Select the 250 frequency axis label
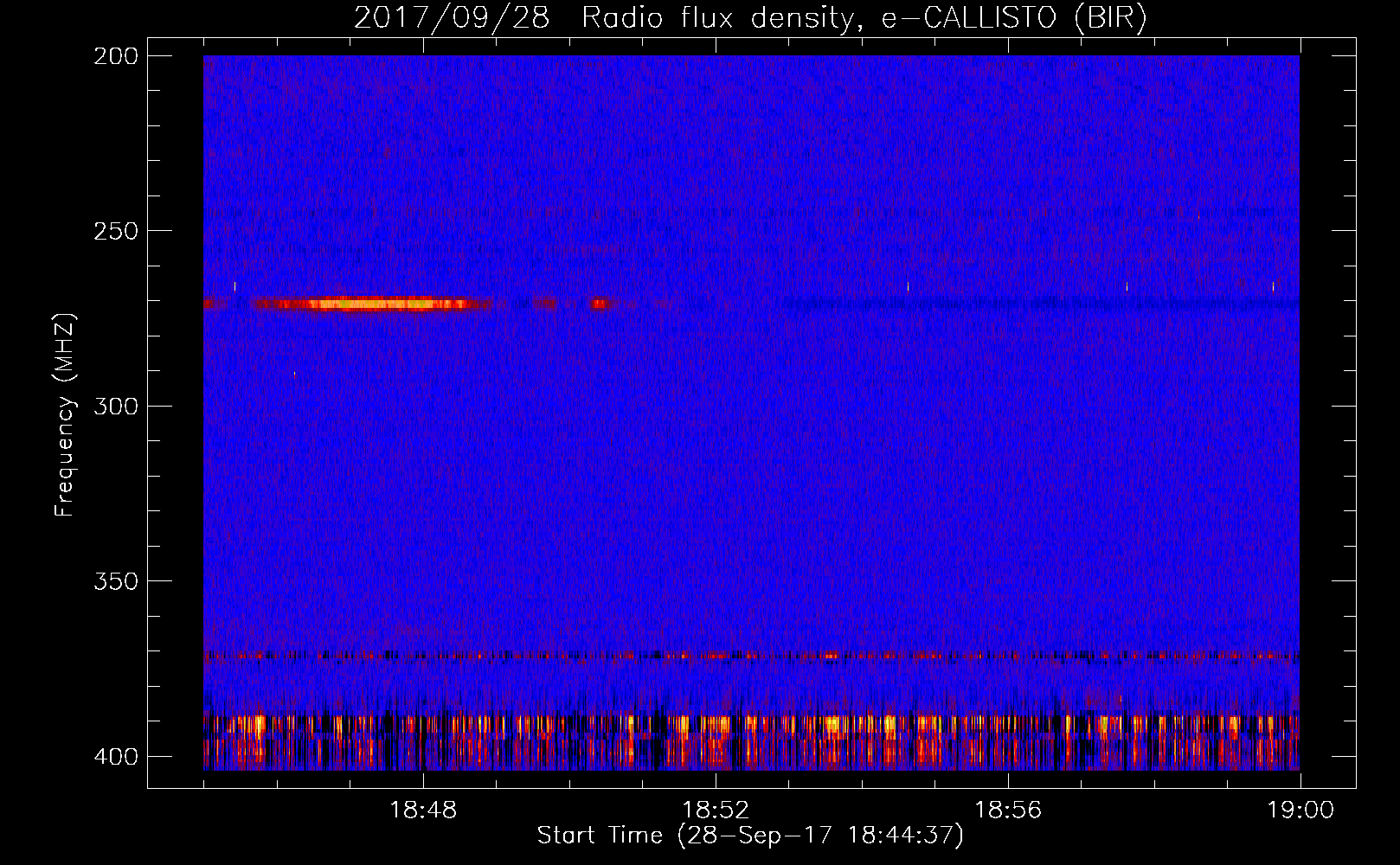The height and width of the screenshot is (865, 1400). coord(115,231)
